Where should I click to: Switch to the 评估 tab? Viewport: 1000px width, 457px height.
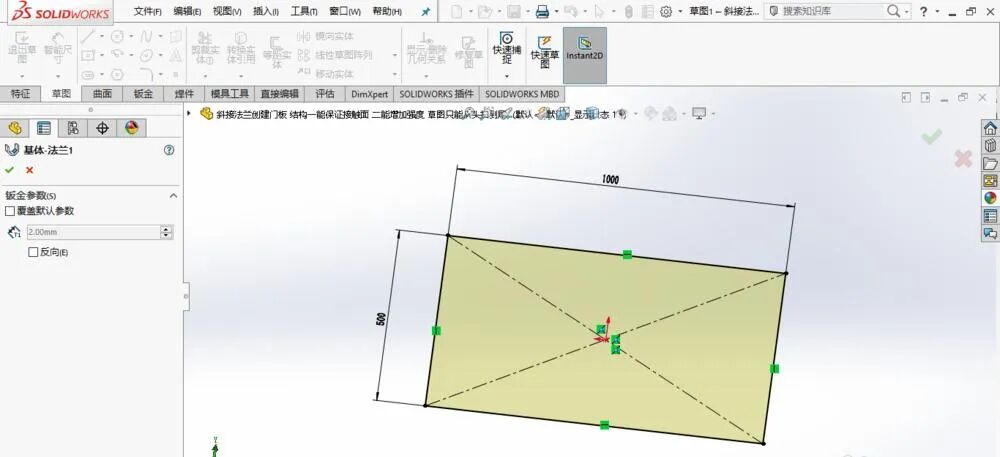click(325, 94)
